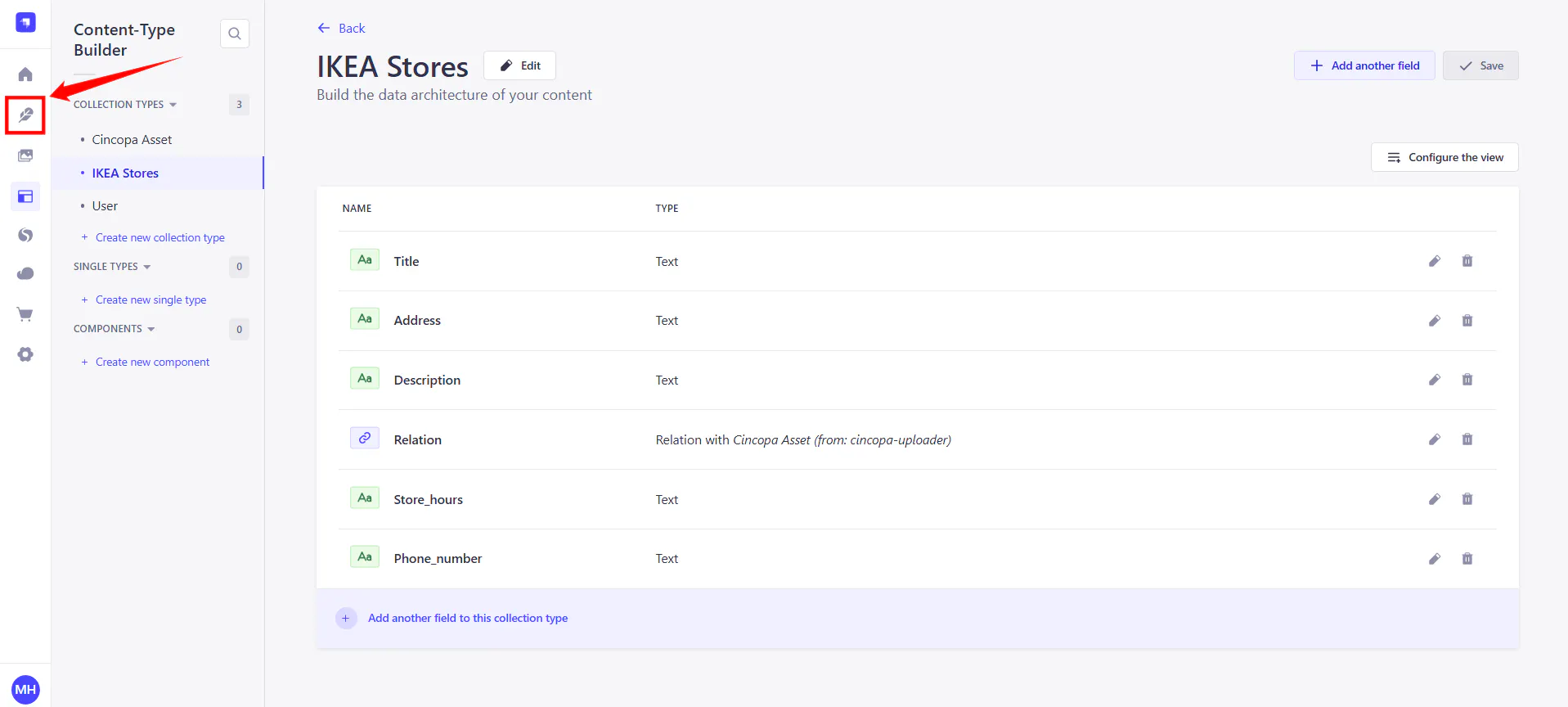This screenshot has height=707, width=1568.
Task: Select User collection type
Action: (105, 206)
